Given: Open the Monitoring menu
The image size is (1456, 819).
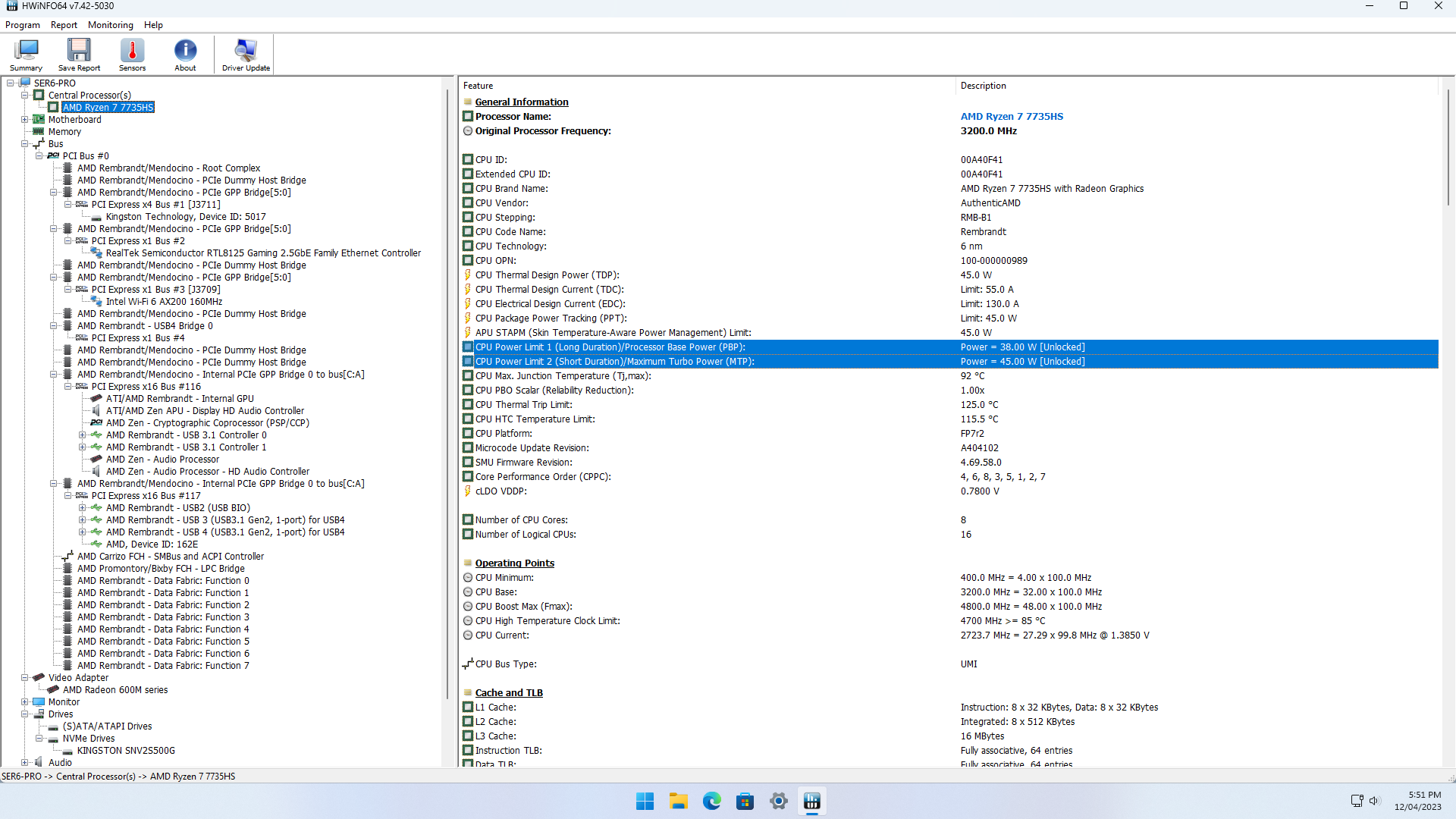Looking at the screenshot, I should point(111,25).
